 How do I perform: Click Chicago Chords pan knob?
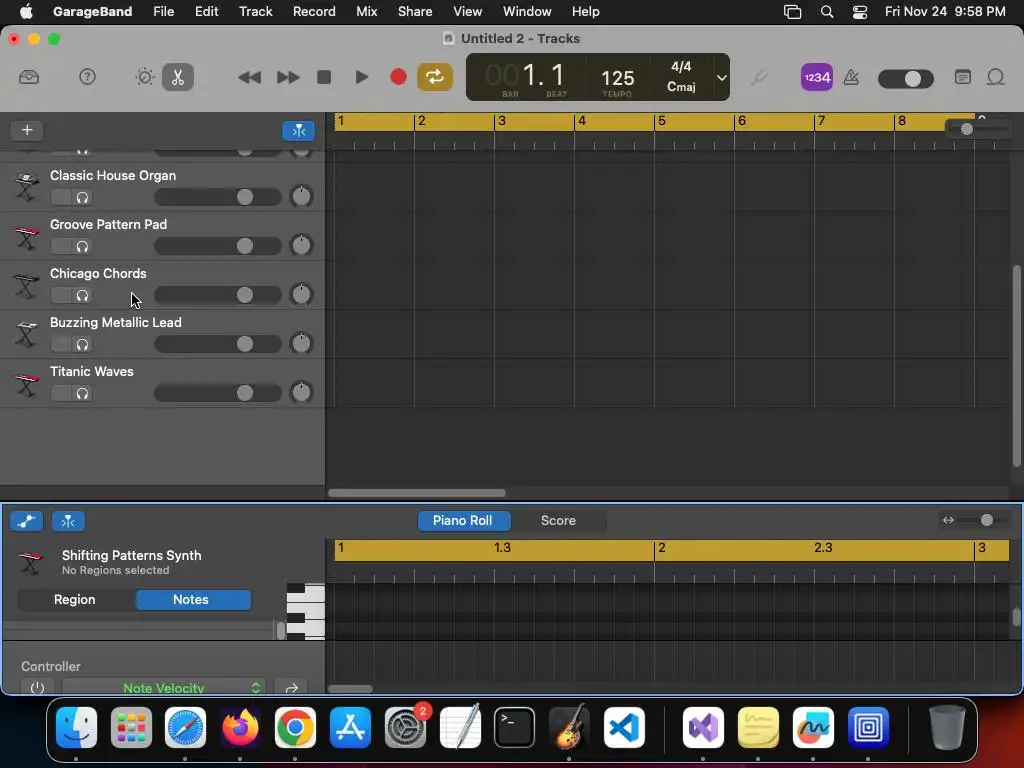click(x=301, y=294)
